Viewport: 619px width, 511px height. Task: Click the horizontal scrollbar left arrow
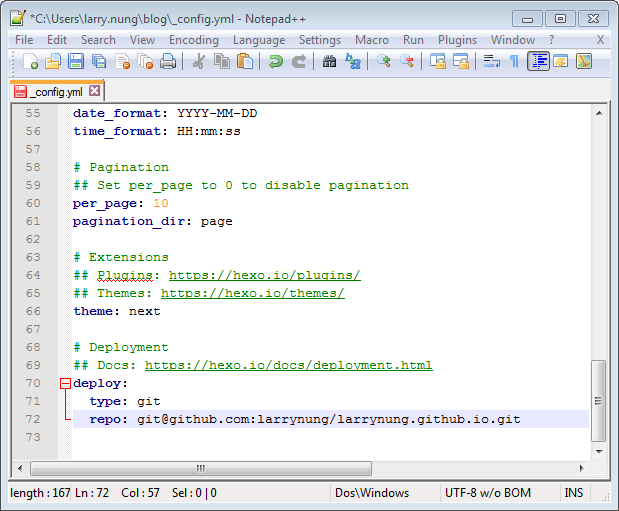[20, 468]
